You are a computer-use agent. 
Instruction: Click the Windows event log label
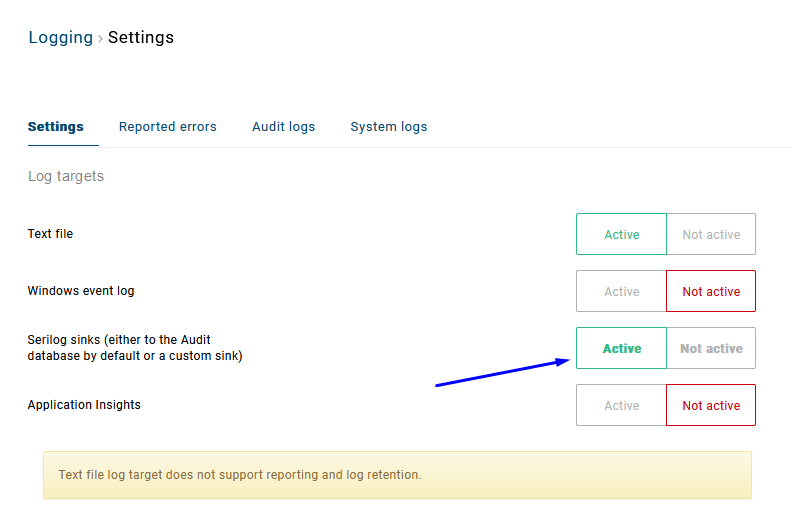click(81, 291)
